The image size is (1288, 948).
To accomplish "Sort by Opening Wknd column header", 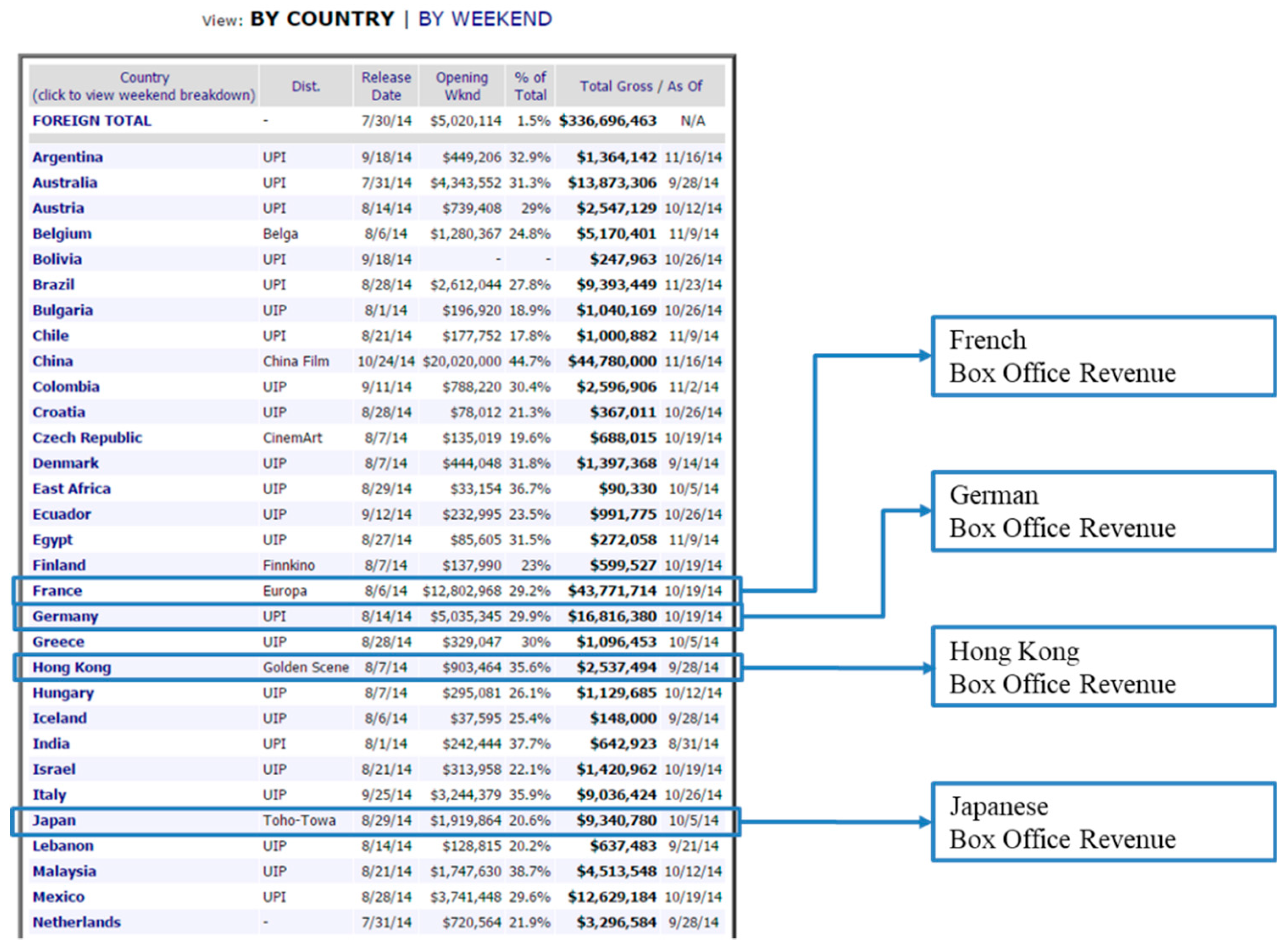I will click(461, 86).
